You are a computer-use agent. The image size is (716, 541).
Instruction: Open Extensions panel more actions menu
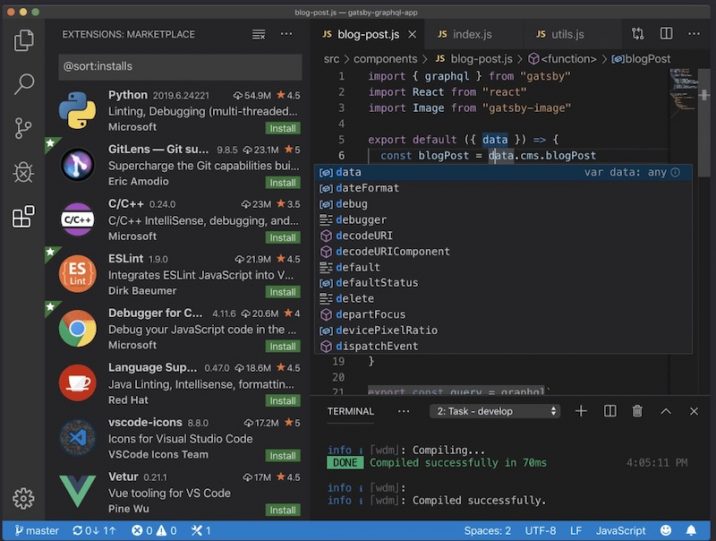click(x=286, y=34)
